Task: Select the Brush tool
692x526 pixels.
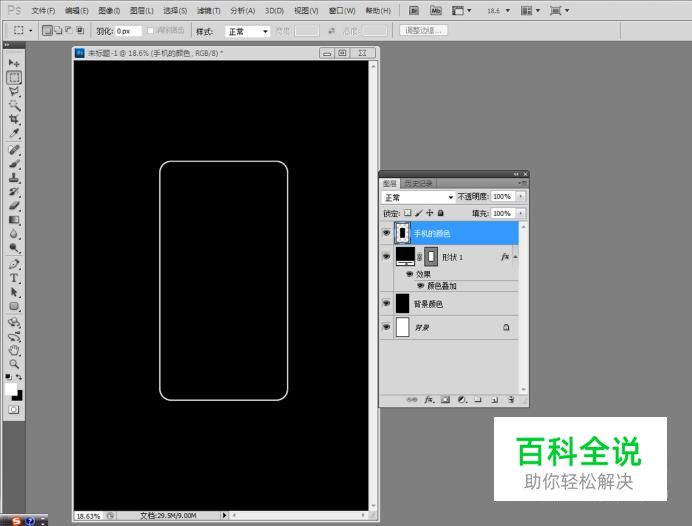Action: click(x=14, y=164)
